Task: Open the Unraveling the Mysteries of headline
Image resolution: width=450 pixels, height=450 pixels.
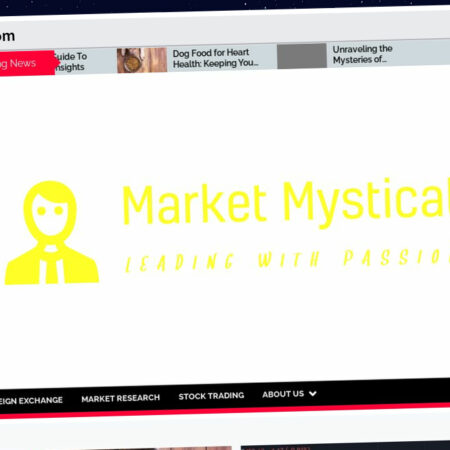Action: [362, 54]
